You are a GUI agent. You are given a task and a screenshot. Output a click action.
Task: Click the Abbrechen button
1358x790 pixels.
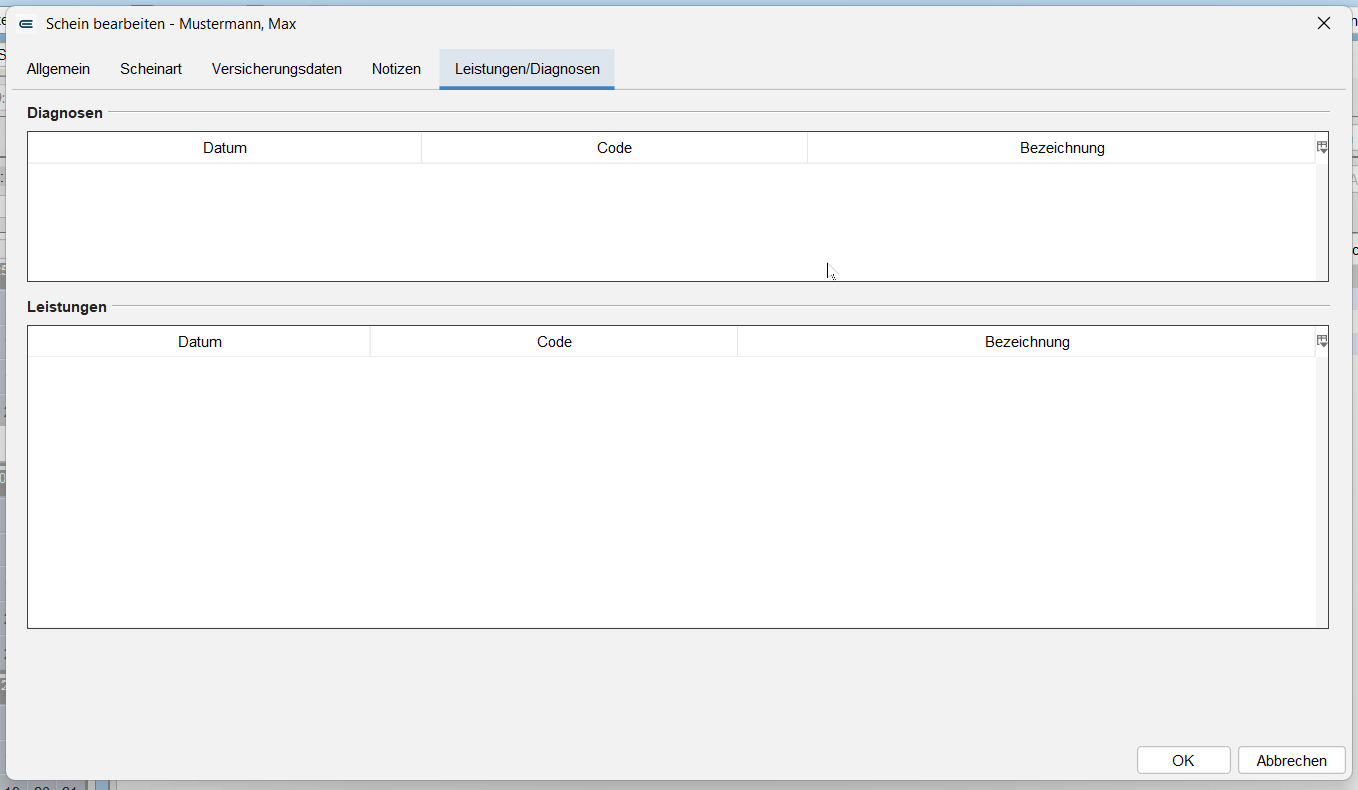click(1291, 760)
